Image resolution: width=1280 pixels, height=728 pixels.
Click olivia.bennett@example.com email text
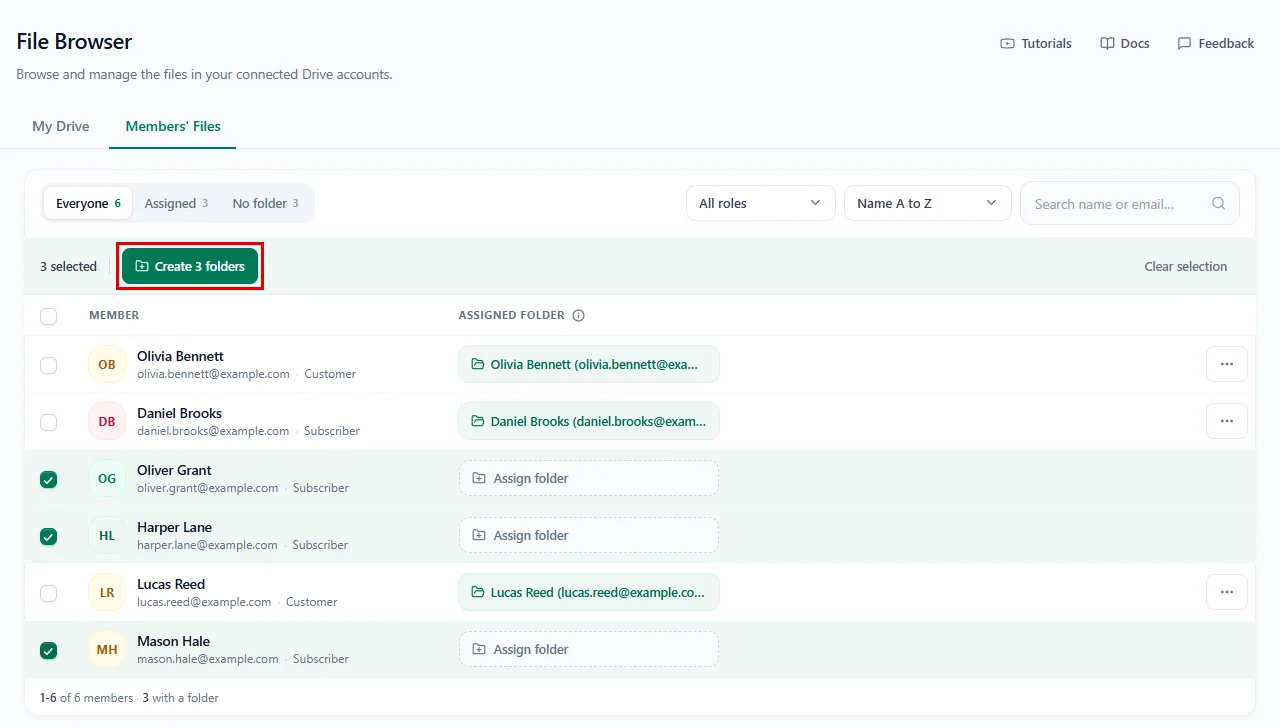click(213, 374)
